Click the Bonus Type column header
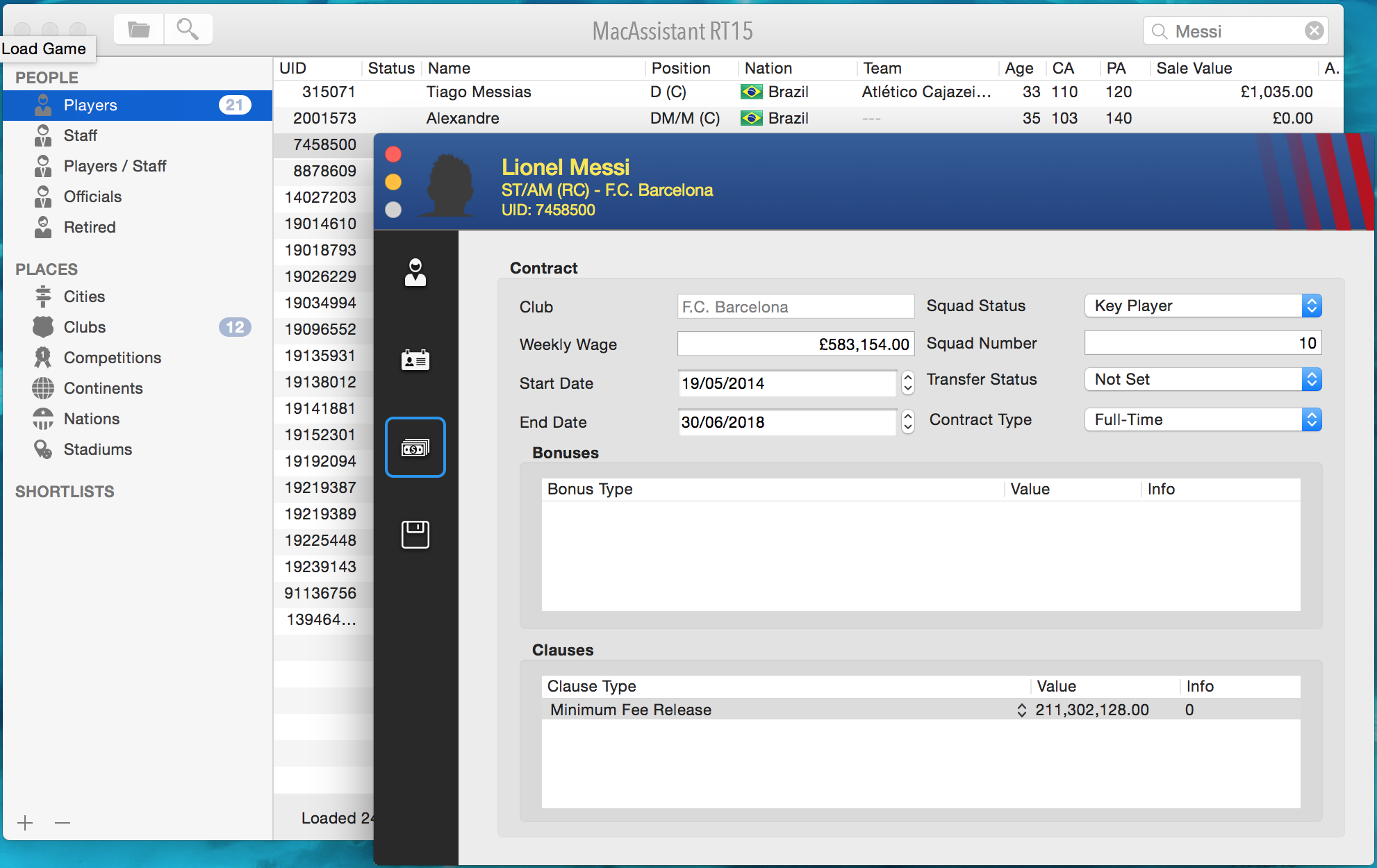The image size is (1377, 868). point(773,489)
